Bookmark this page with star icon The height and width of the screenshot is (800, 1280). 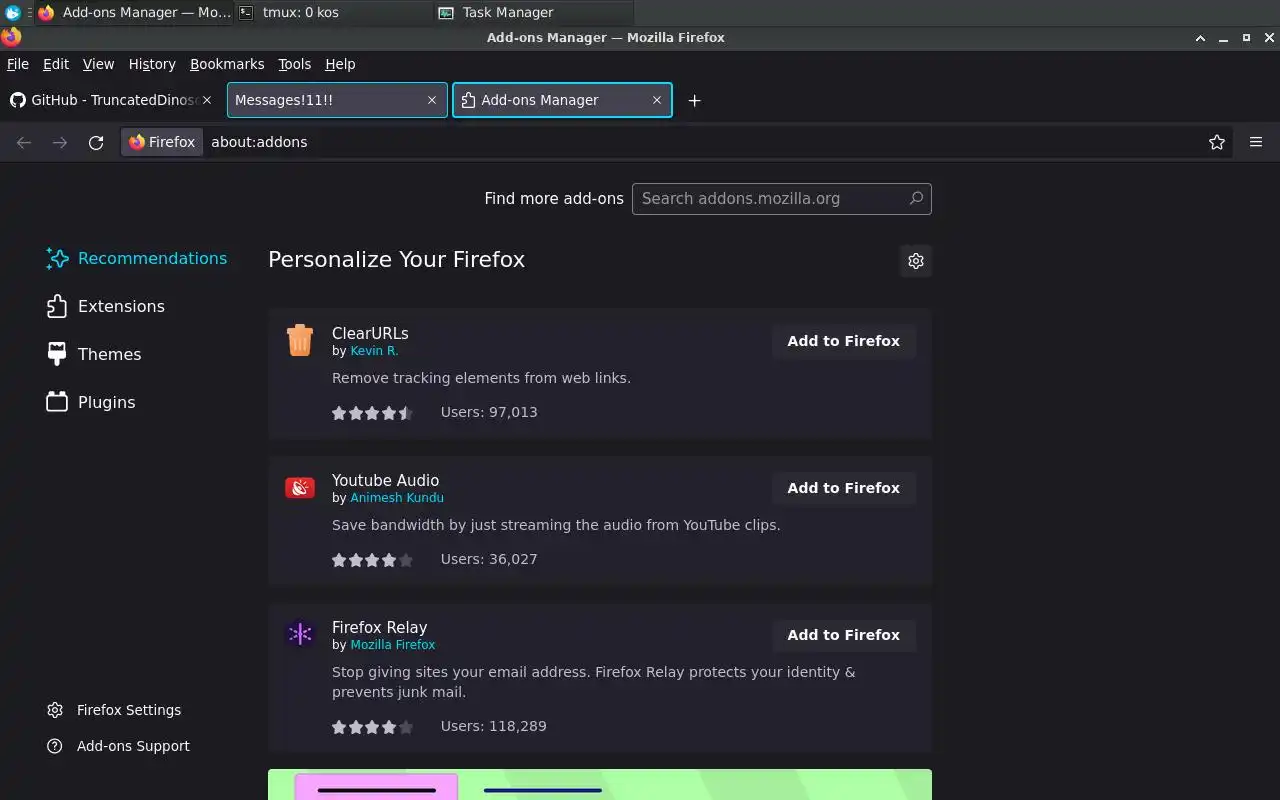click(1217, 142)
